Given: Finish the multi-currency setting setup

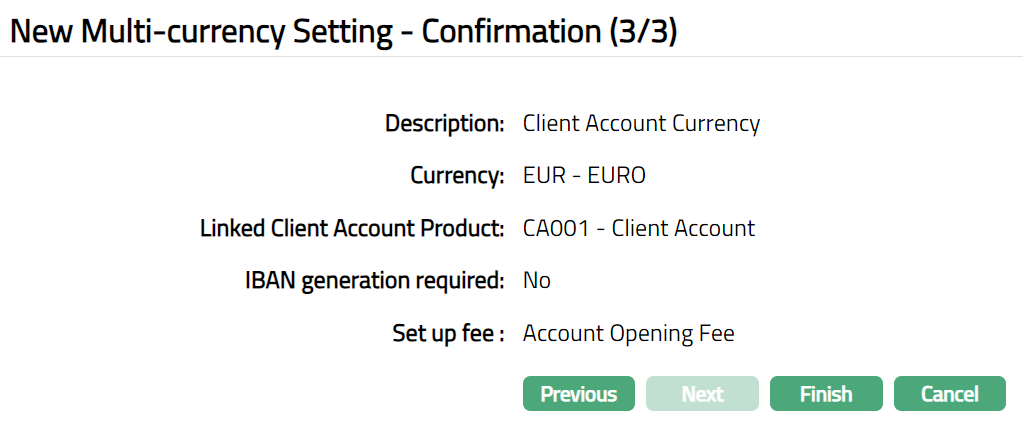Looking at the screenshot, I should (825, 394).
